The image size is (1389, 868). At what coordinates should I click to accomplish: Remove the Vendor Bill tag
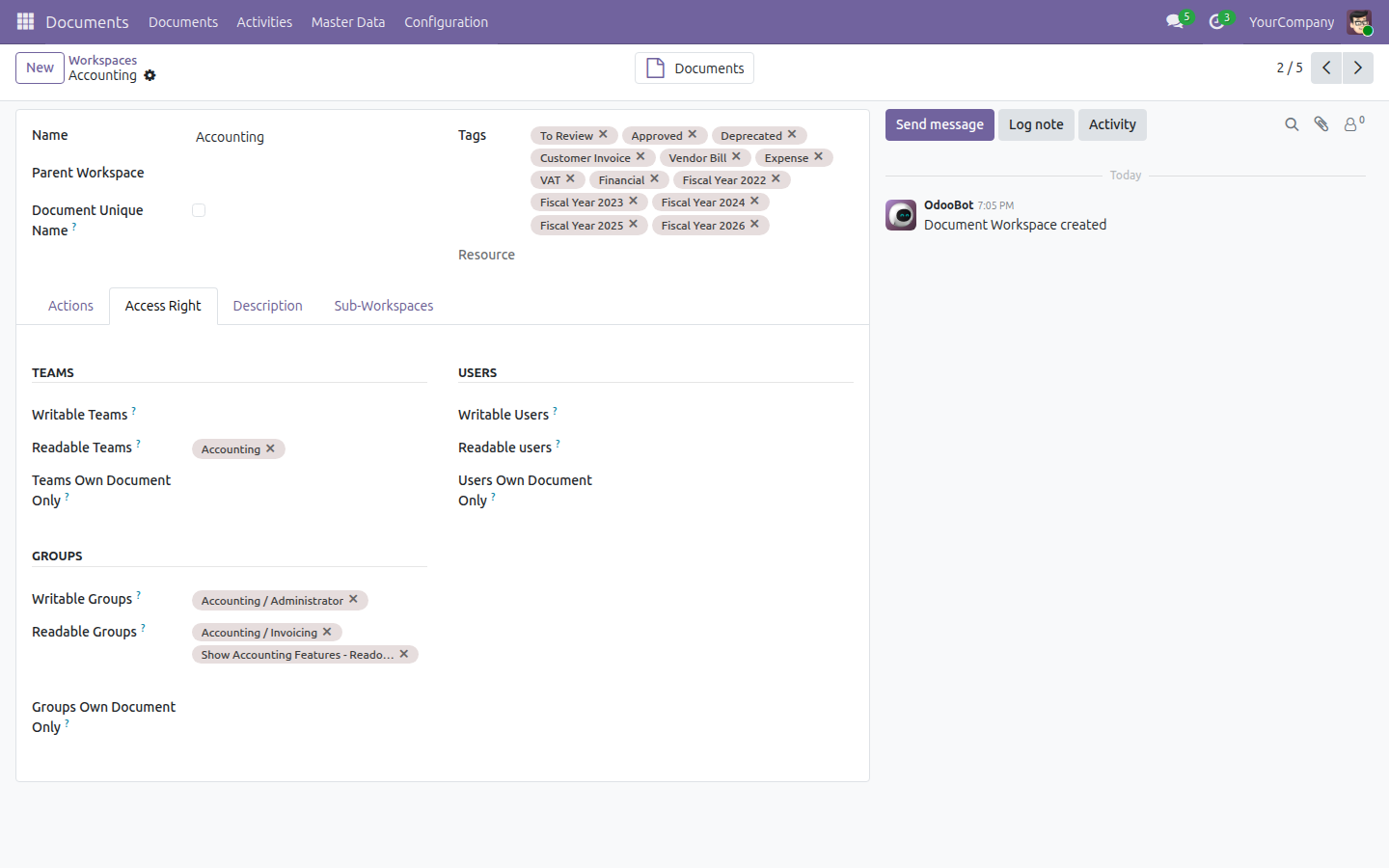[x=736, y=157]
